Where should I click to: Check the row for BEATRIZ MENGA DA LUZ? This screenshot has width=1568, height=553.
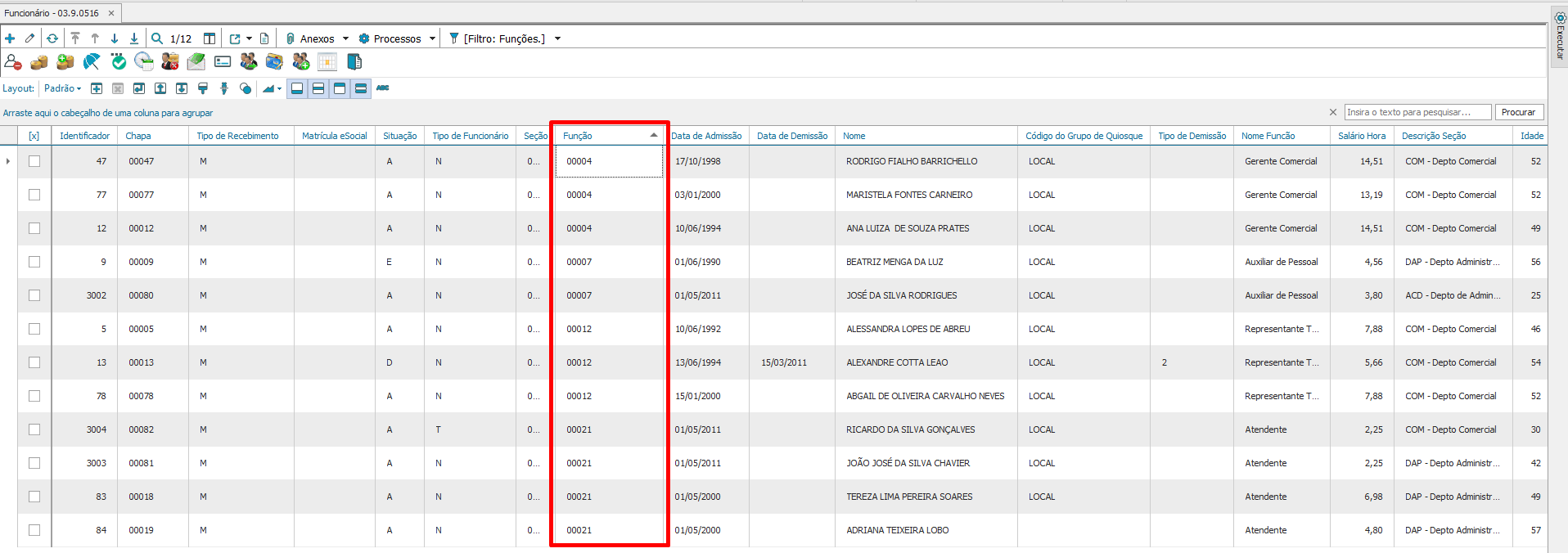pyautogui.click(x=34, y=262)
